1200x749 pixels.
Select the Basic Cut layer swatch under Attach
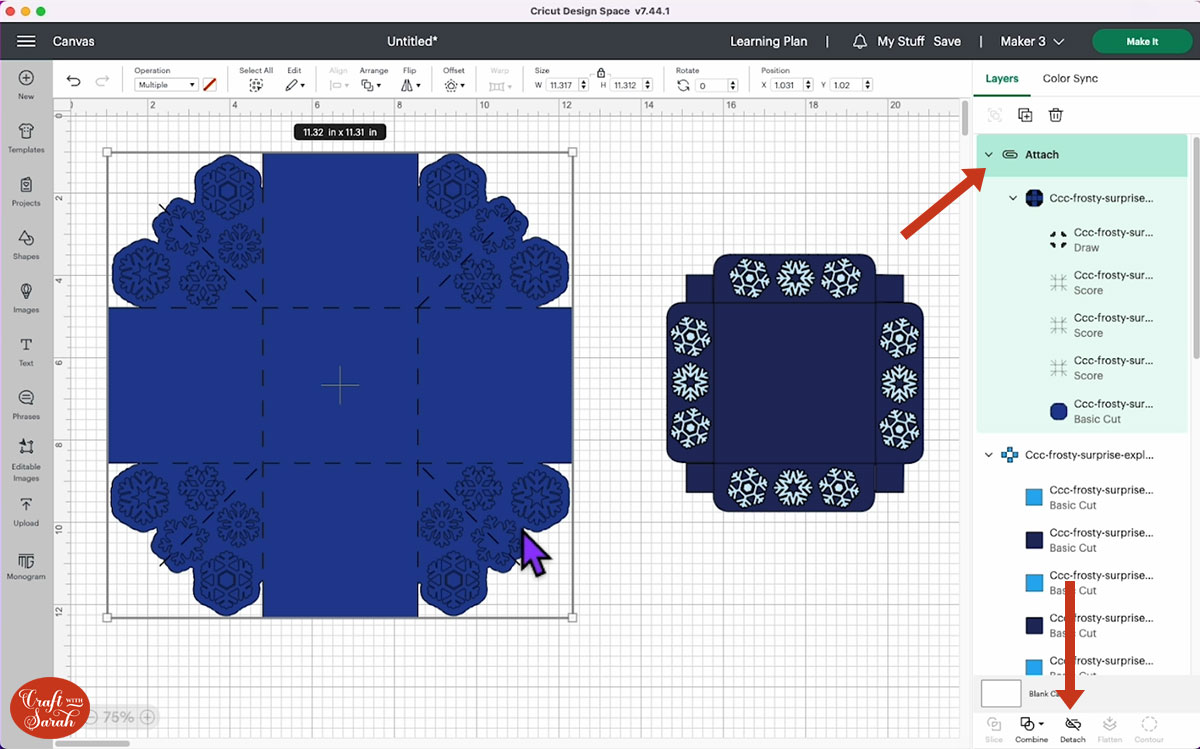tap(1058, 411)
